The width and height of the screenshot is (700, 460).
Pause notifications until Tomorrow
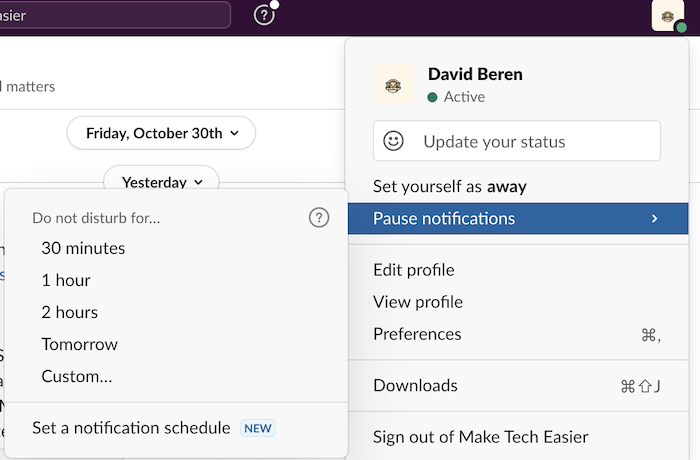tap(176, 344)
